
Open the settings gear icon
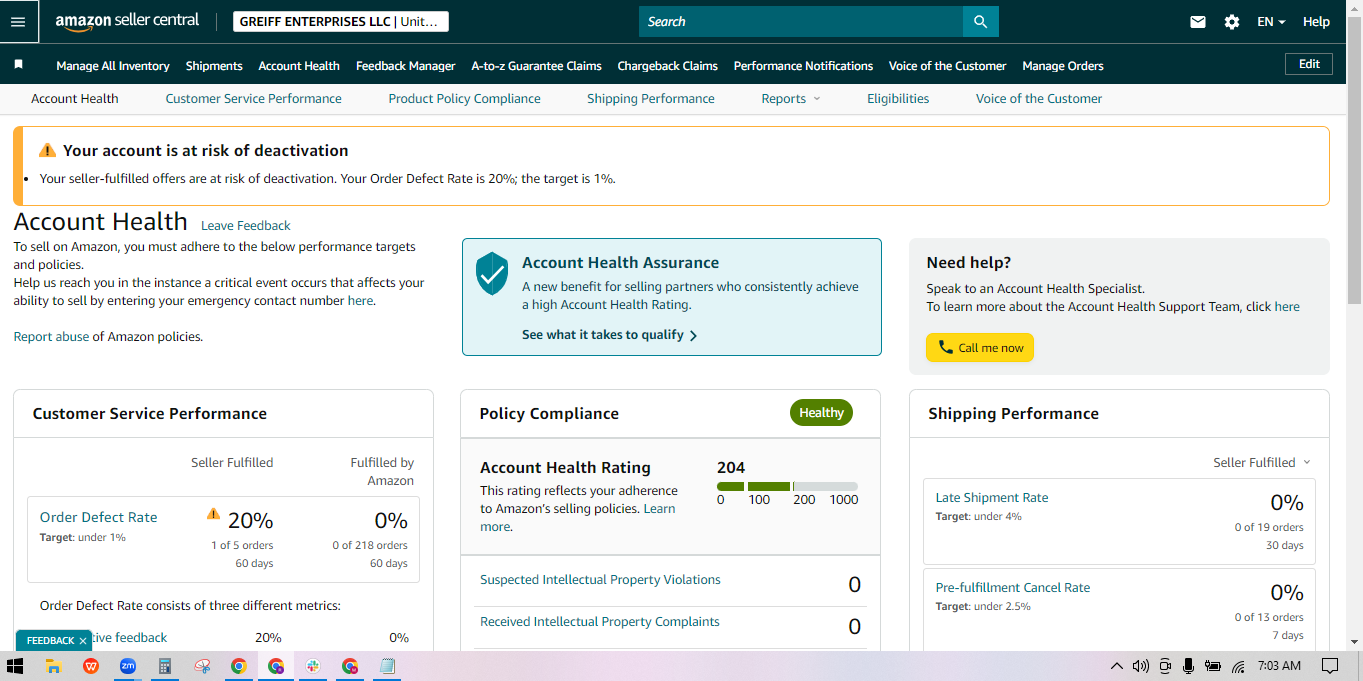(1232, 22)
